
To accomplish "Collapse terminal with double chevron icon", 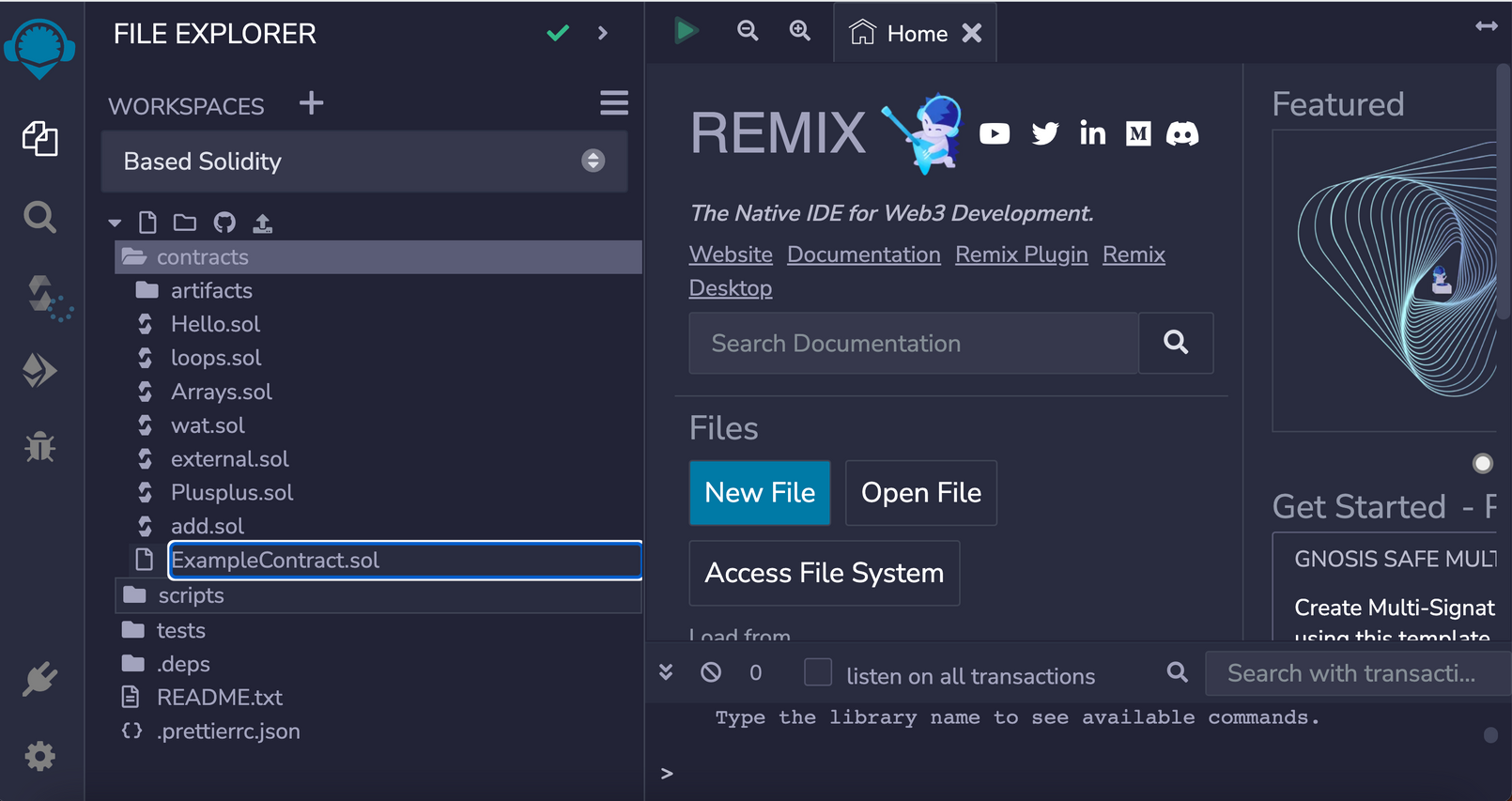I will (x=666, y=672).
